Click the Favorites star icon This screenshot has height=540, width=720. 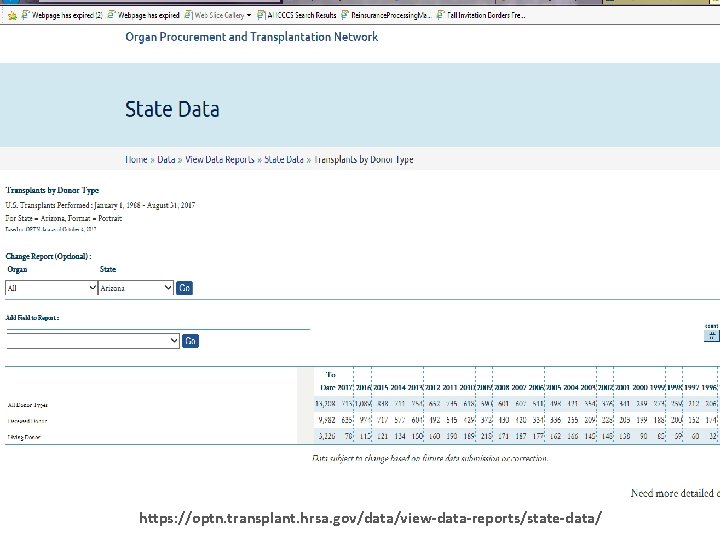click(12, 16)
